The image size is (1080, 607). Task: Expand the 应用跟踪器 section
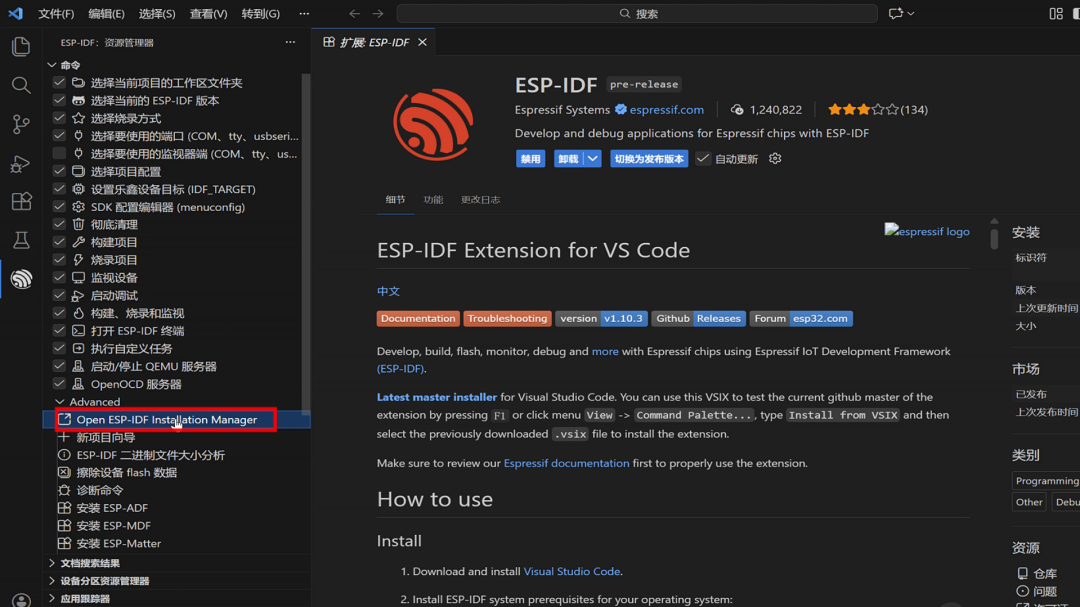[x=52, y=599]
